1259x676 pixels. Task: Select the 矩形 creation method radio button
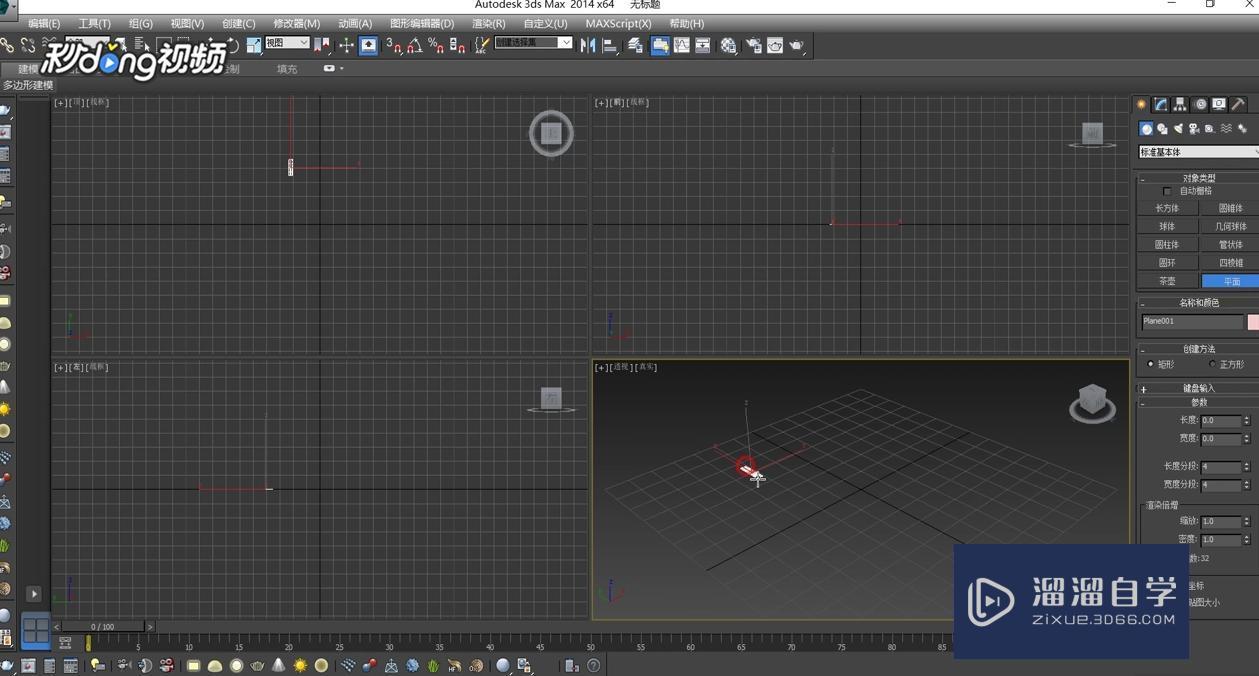tap(1150, 364)
